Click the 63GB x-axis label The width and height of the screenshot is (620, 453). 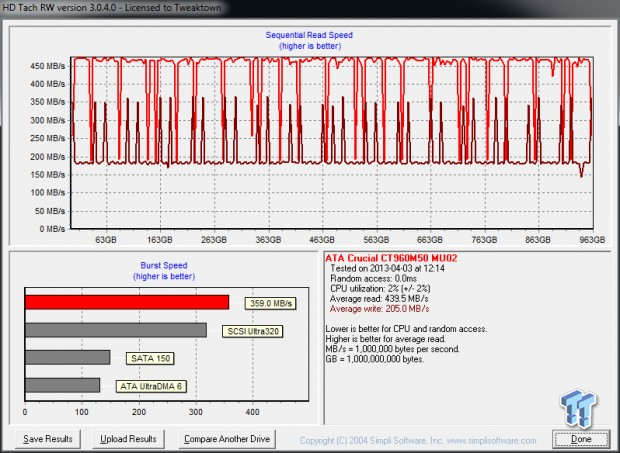106,240
